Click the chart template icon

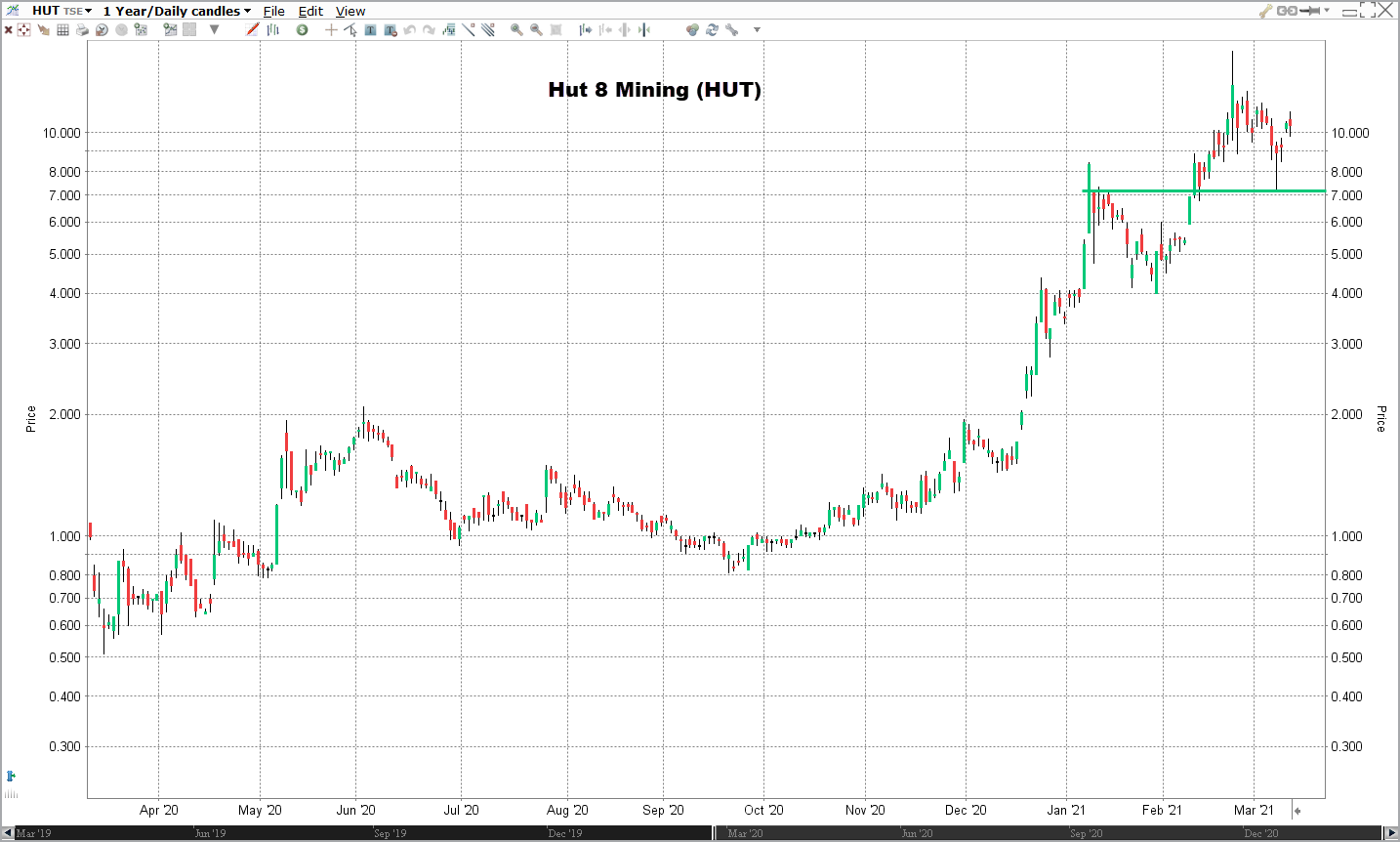click(170, 30)
